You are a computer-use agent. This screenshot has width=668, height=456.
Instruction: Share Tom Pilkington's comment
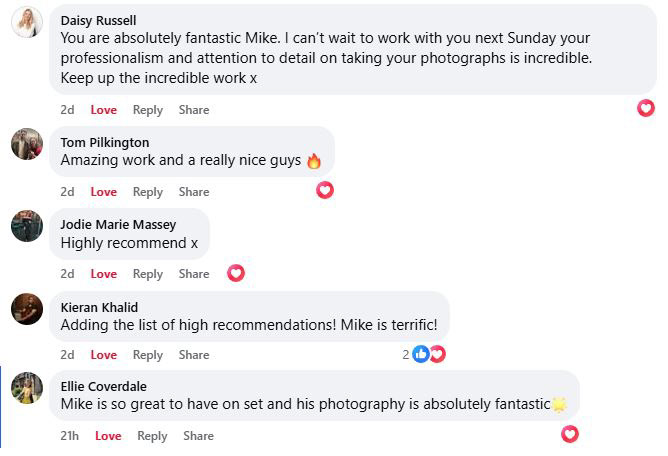coord(194,192)
